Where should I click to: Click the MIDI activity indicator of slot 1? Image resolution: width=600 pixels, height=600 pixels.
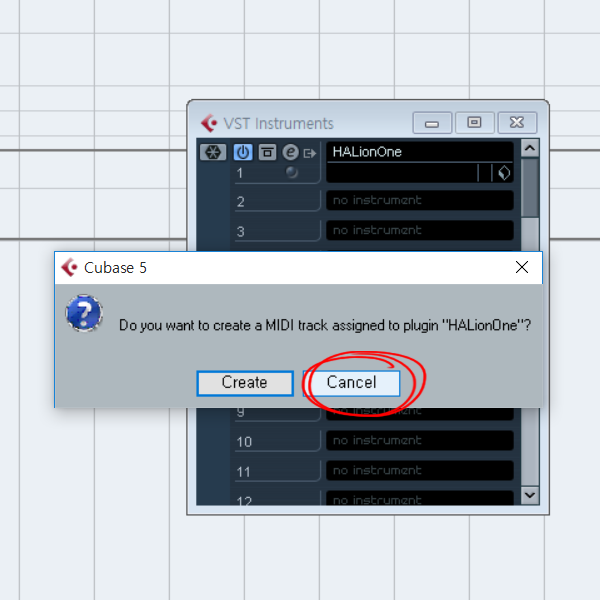[x=292, y=172]
